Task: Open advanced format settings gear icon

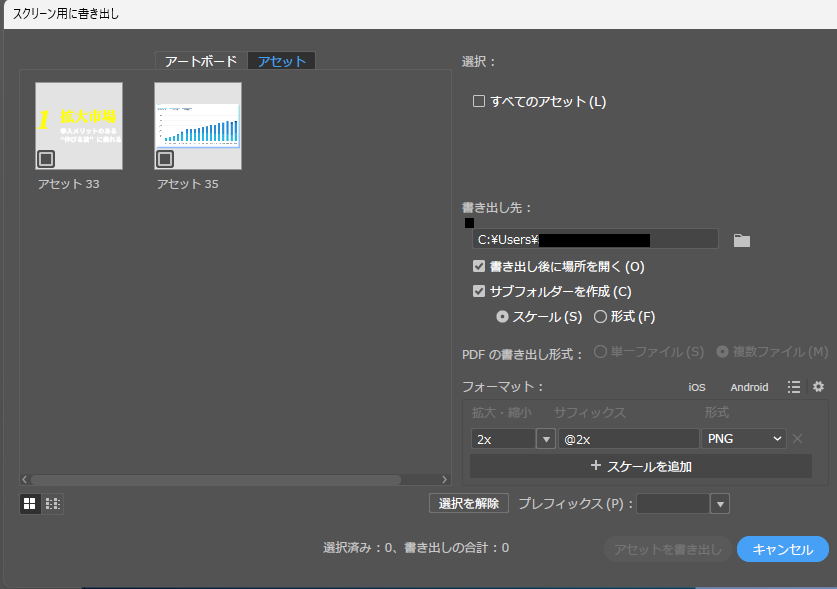Action: [818, 387]
